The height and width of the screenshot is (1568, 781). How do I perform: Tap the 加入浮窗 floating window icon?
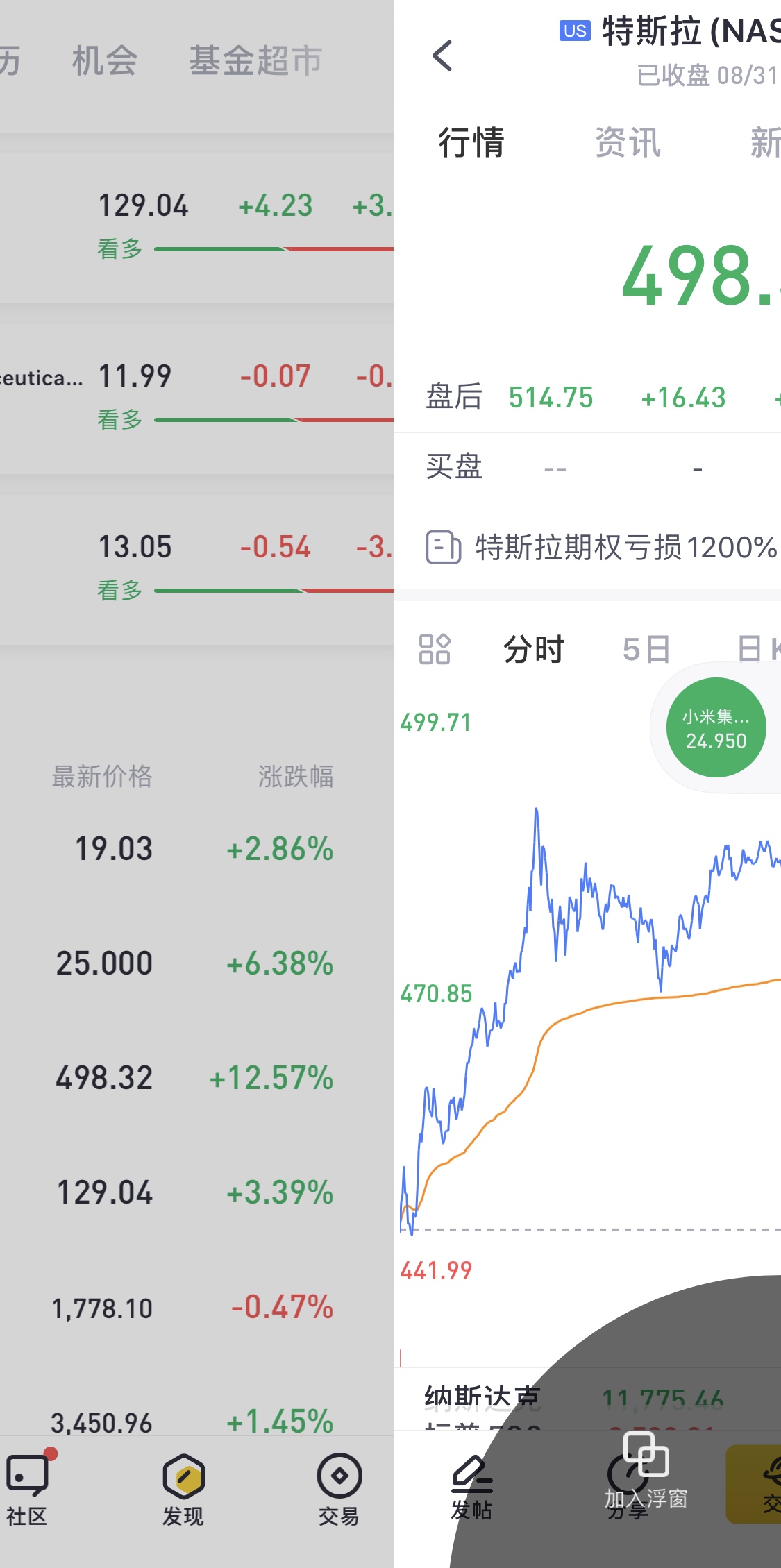646,1453
